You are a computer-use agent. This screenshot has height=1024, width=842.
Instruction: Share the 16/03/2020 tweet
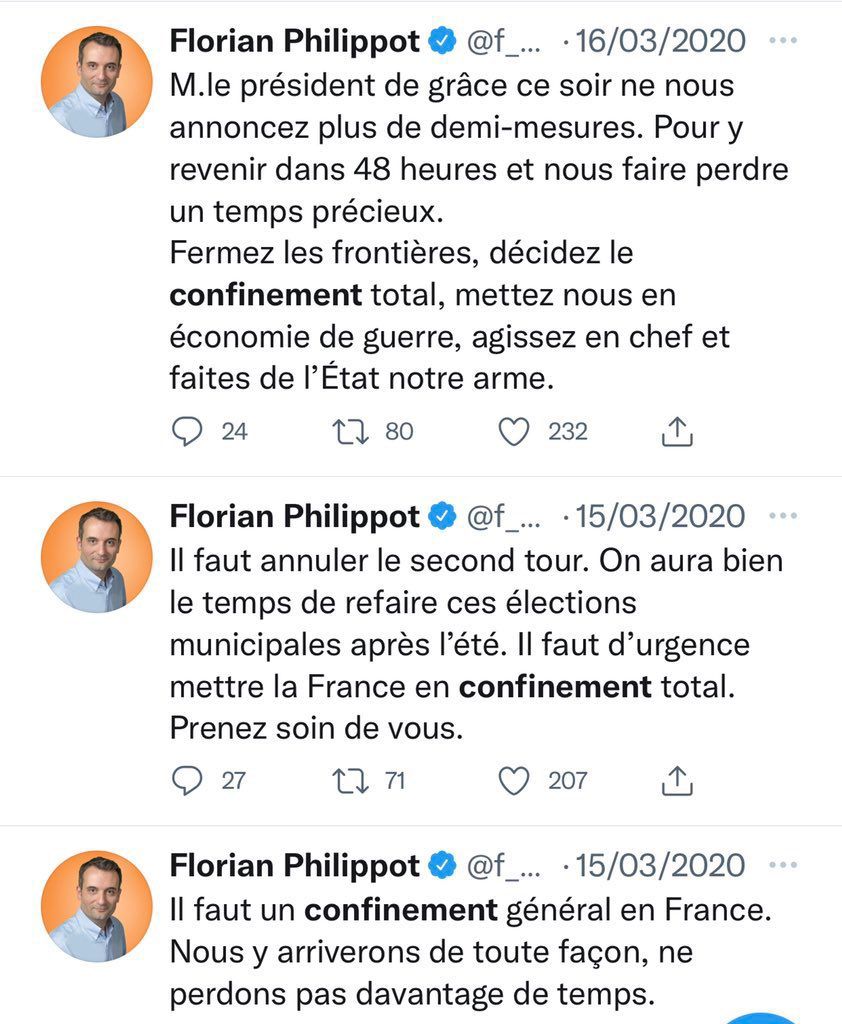(678, 431)
